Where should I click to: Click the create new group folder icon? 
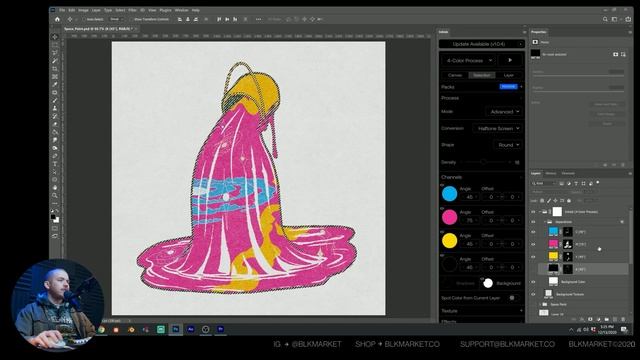coord(607,319)
